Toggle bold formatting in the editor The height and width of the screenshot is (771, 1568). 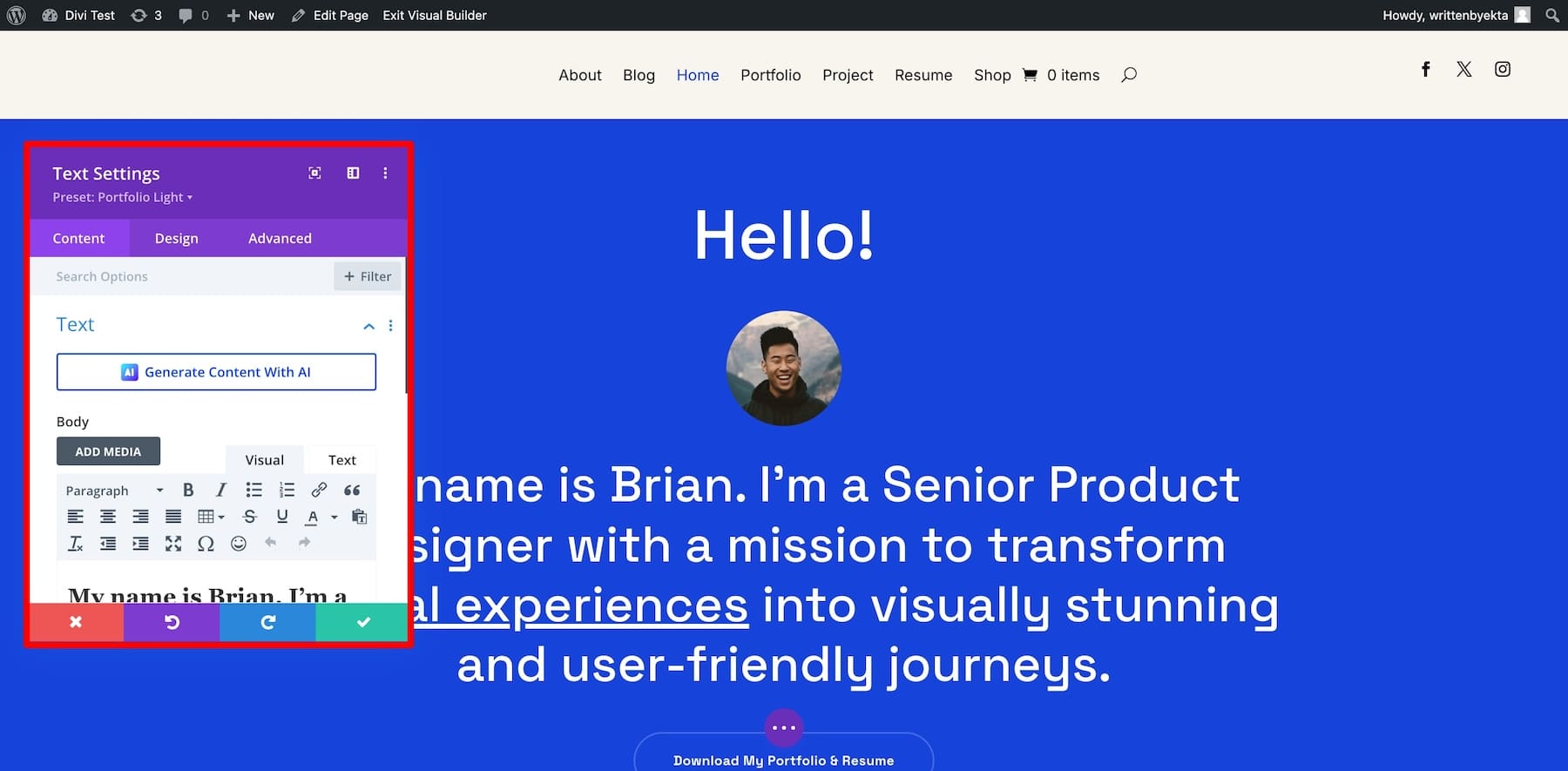point(188,490)
